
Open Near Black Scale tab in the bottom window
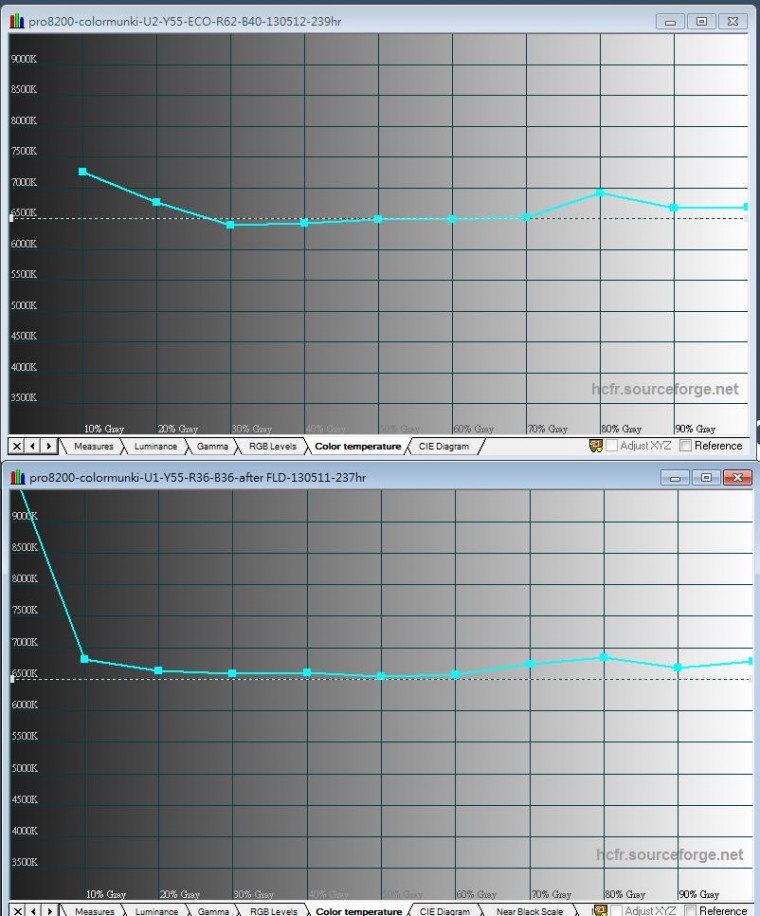pyautogui.click(x=529, y=911)
